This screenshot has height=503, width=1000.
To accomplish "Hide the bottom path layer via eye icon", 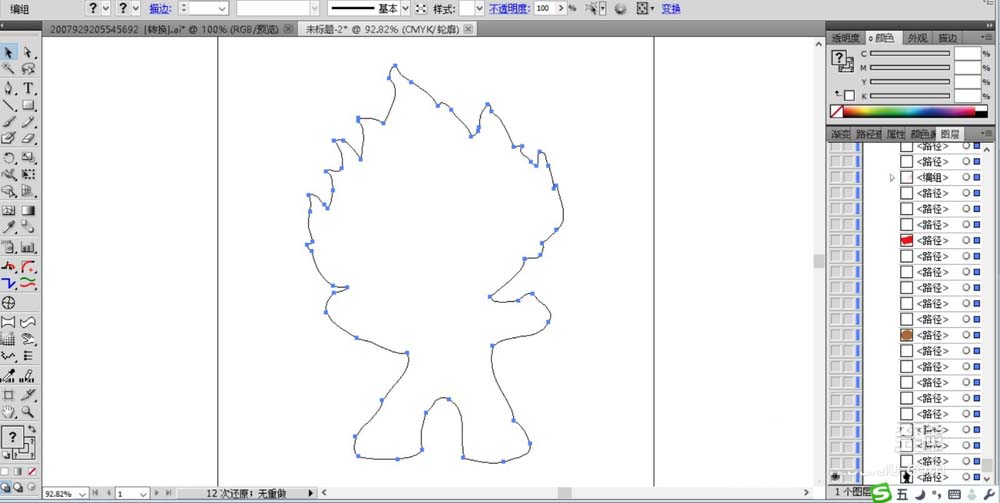I will click(835, 477).
